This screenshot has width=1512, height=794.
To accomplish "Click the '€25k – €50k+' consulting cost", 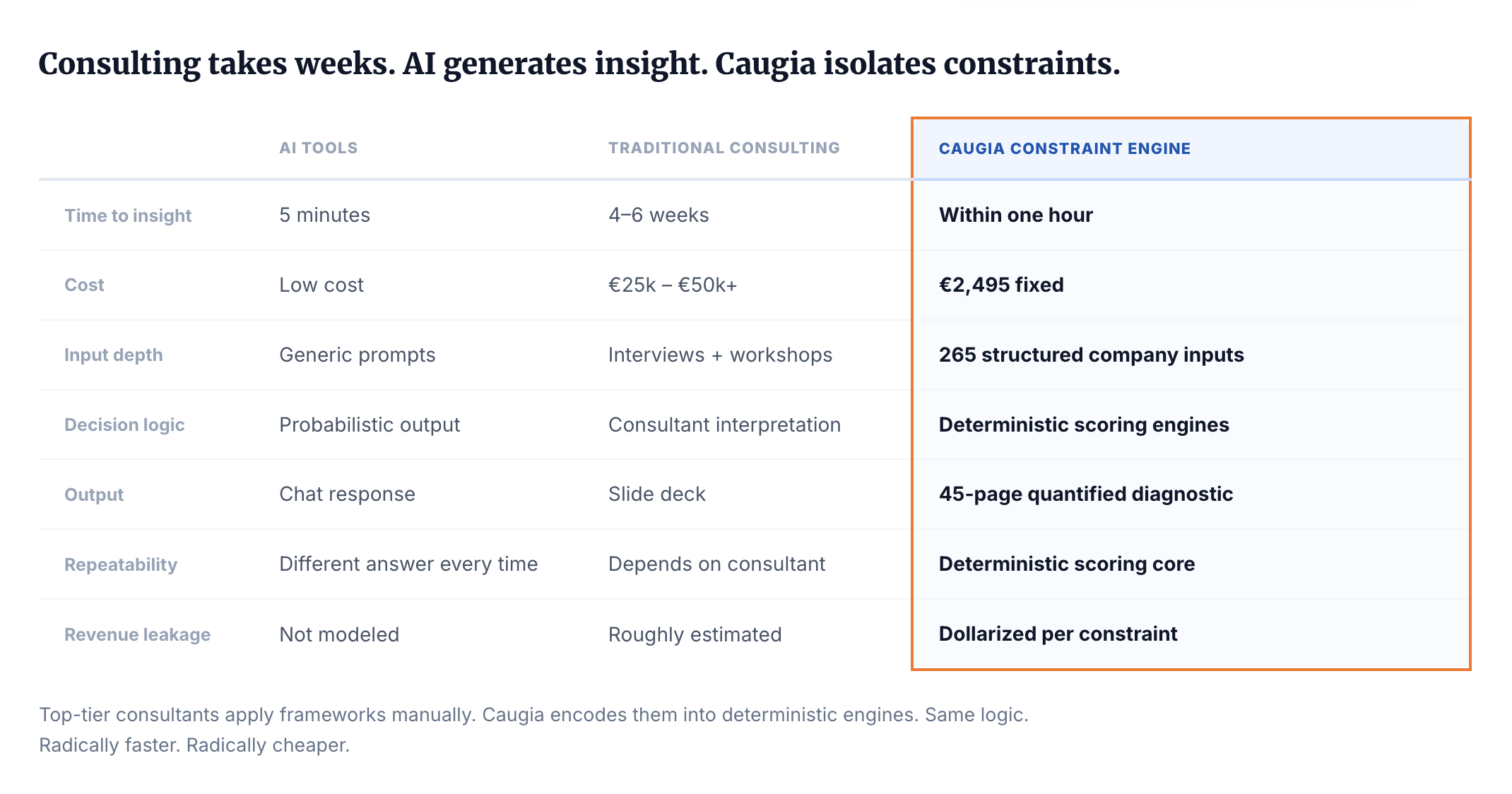I will click(x=672, y=285).
